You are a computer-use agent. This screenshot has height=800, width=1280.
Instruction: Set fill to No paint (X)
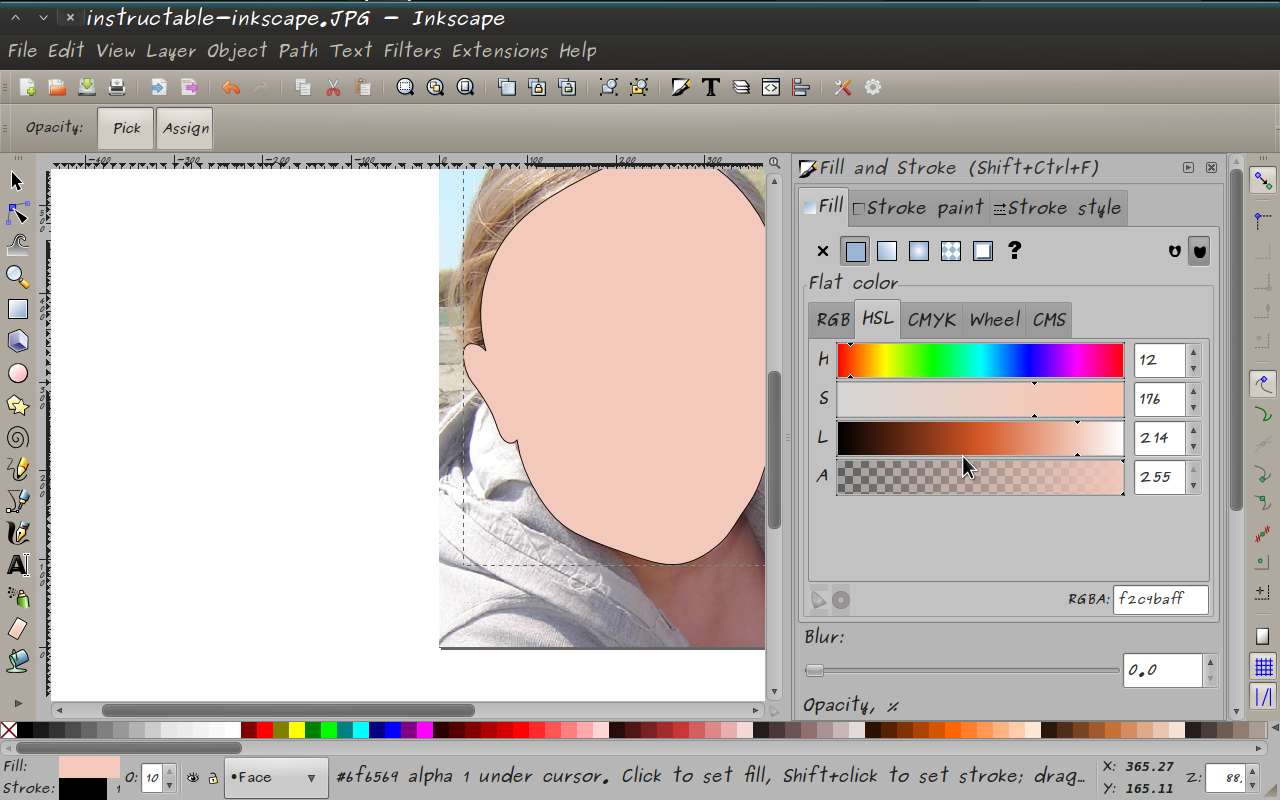pos(823,251)
